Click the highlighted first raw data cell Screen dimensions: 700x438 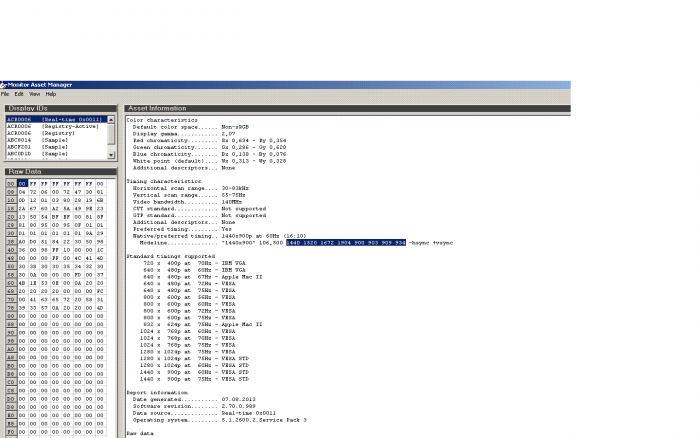click(22, 184)
